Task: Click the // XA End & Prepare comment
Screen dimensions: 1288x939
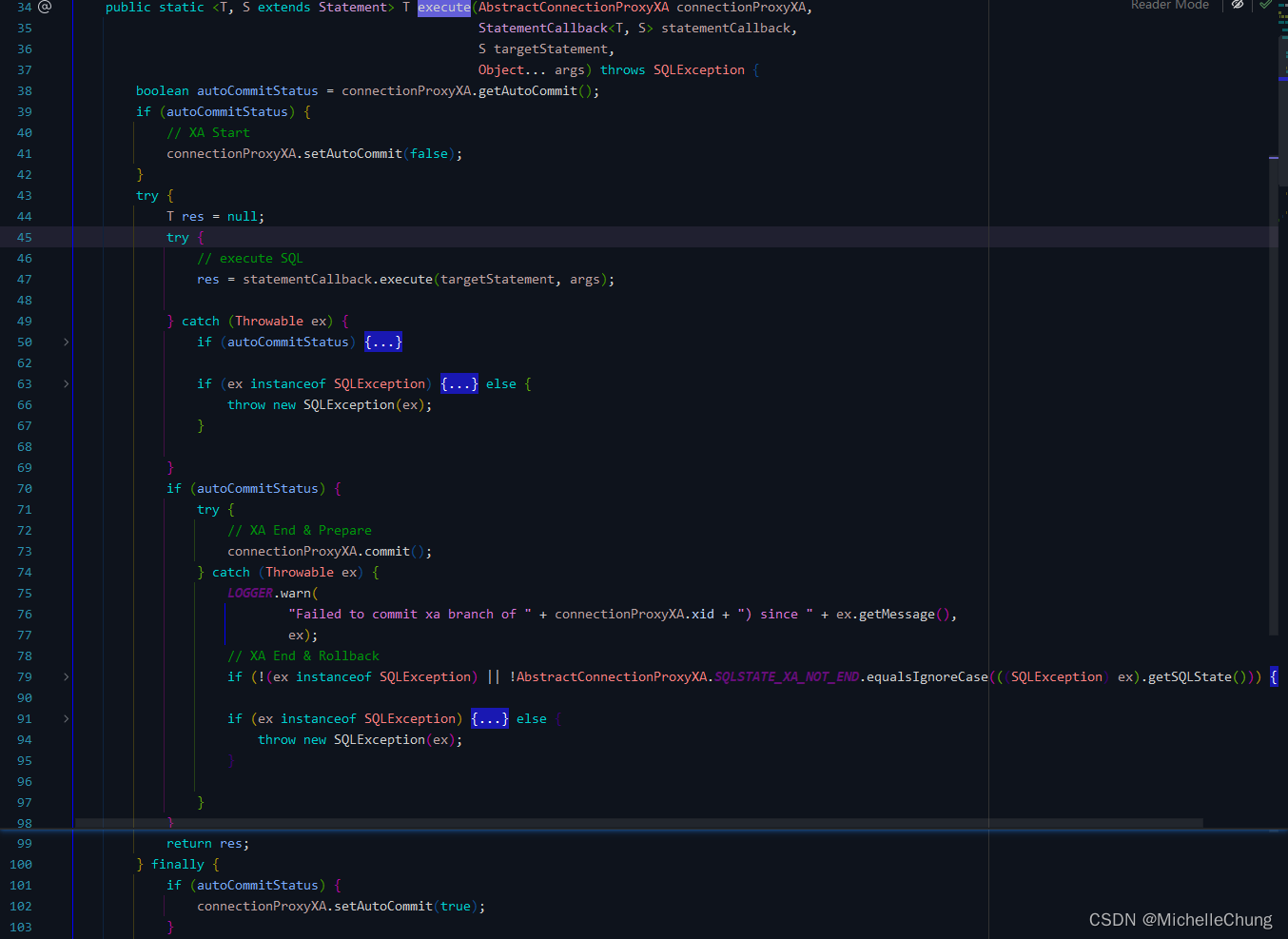Action: pyautogui.click(x=300, y=530)
